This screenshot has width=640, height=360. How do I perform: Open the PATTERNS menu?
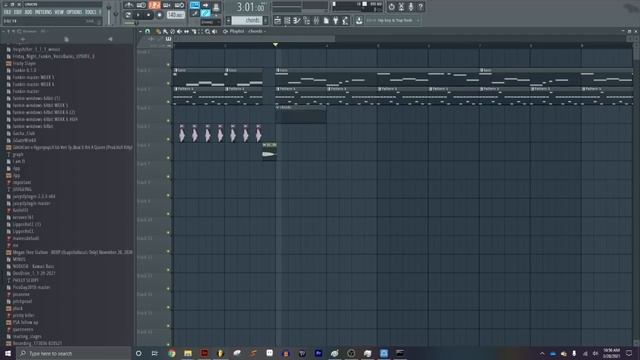coord(43,12)
